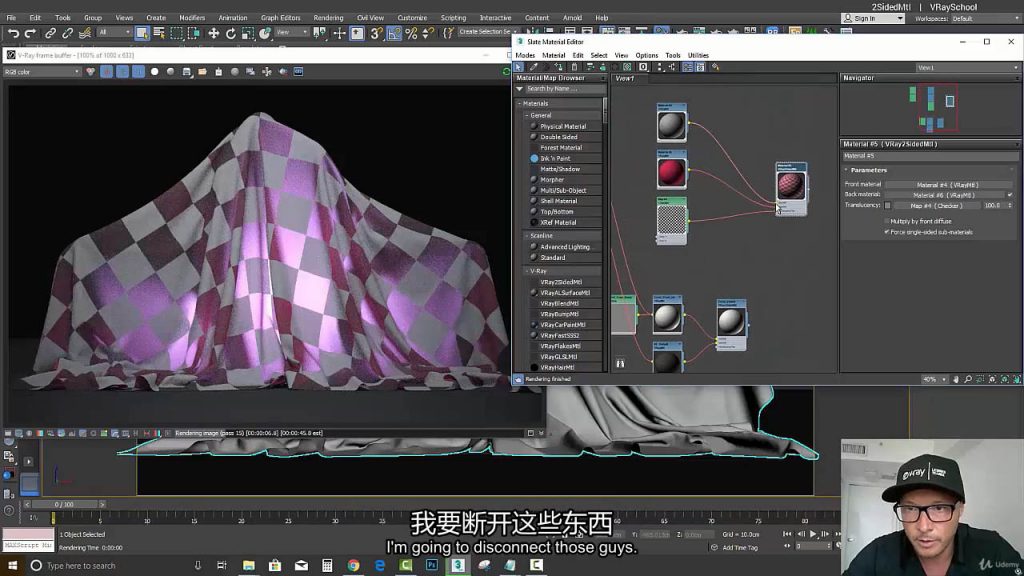Toggle the Angle Snap icon
Image resolution: width=1024 pixels, height=576 pixels.
pos(394,33)
